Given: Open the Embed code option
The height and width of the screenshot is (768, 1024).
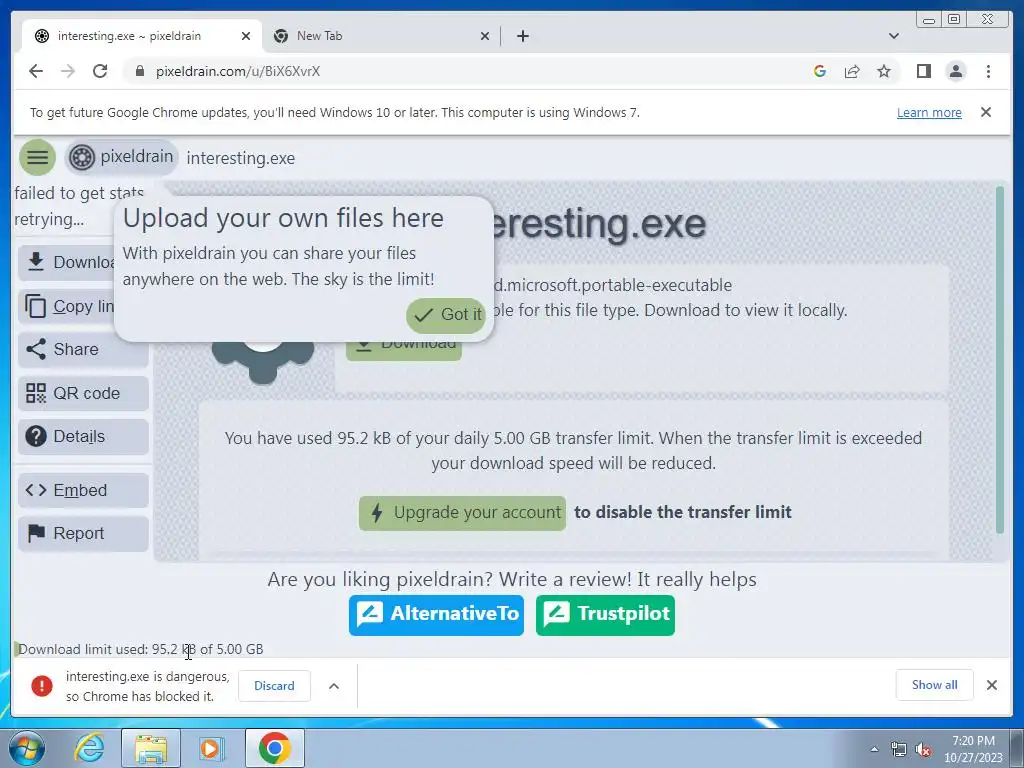Looking at the screenshot, I should [83, 490].
